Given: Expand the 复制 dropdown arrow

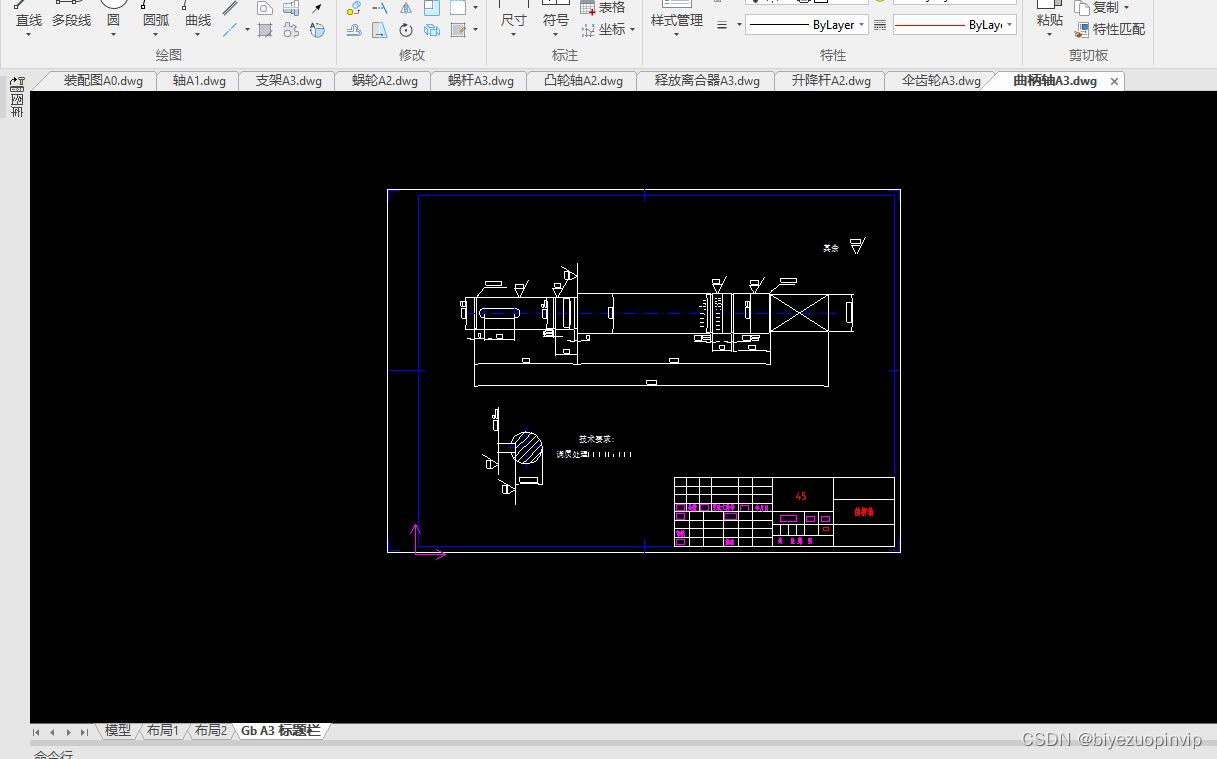Looking at the screenshot, I should click(1126, 8).
